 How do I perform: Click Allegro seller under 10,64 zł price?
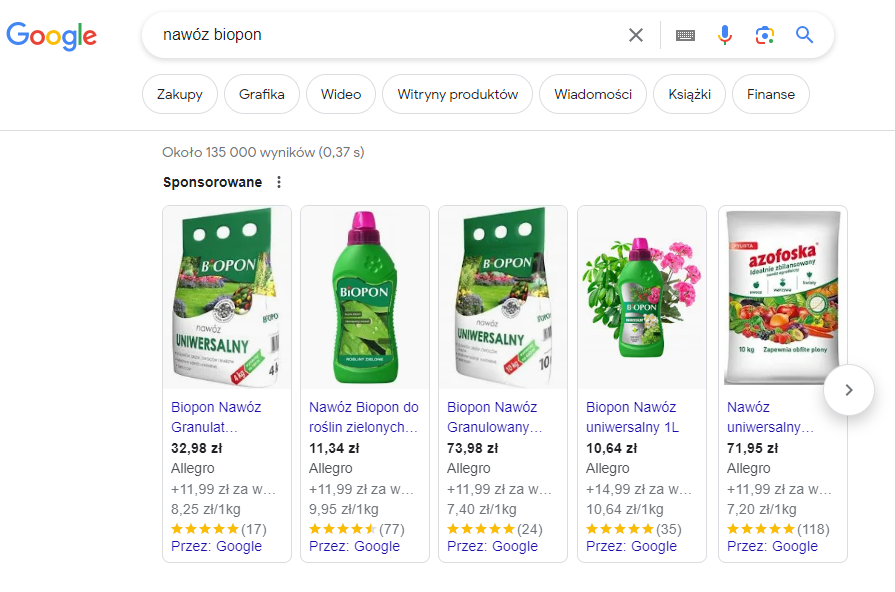click(x=607, y=468)
